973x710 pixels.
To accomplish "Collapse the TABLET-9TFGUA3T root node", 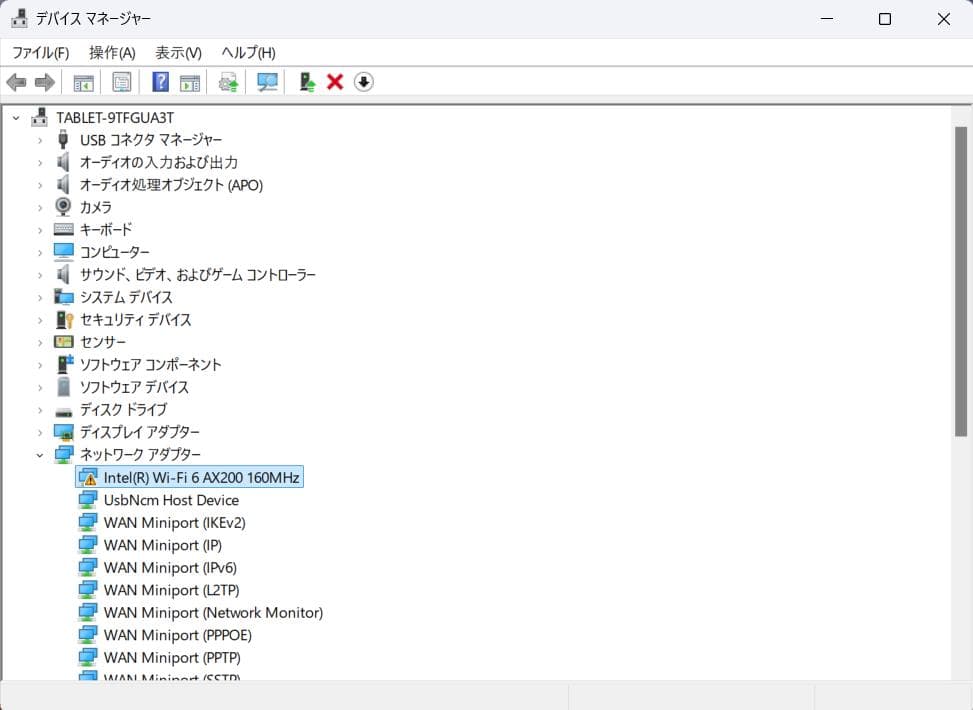I will (16, 117).
